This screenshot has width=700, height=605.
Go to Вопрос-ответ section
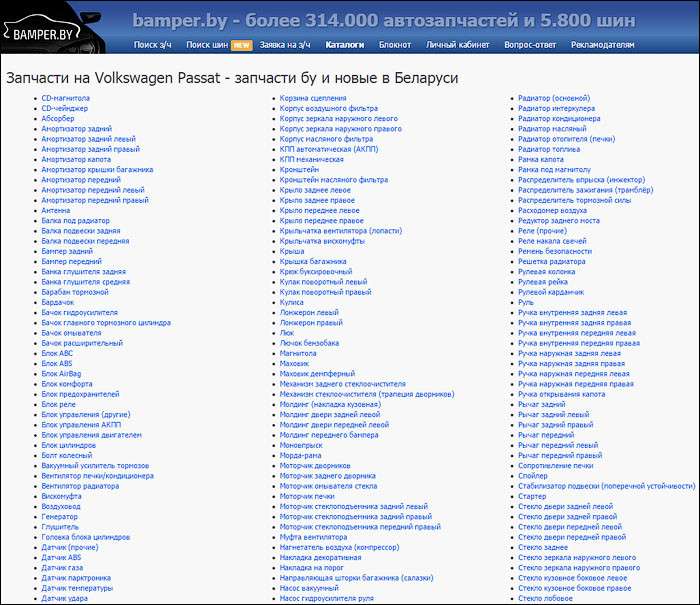530,45
